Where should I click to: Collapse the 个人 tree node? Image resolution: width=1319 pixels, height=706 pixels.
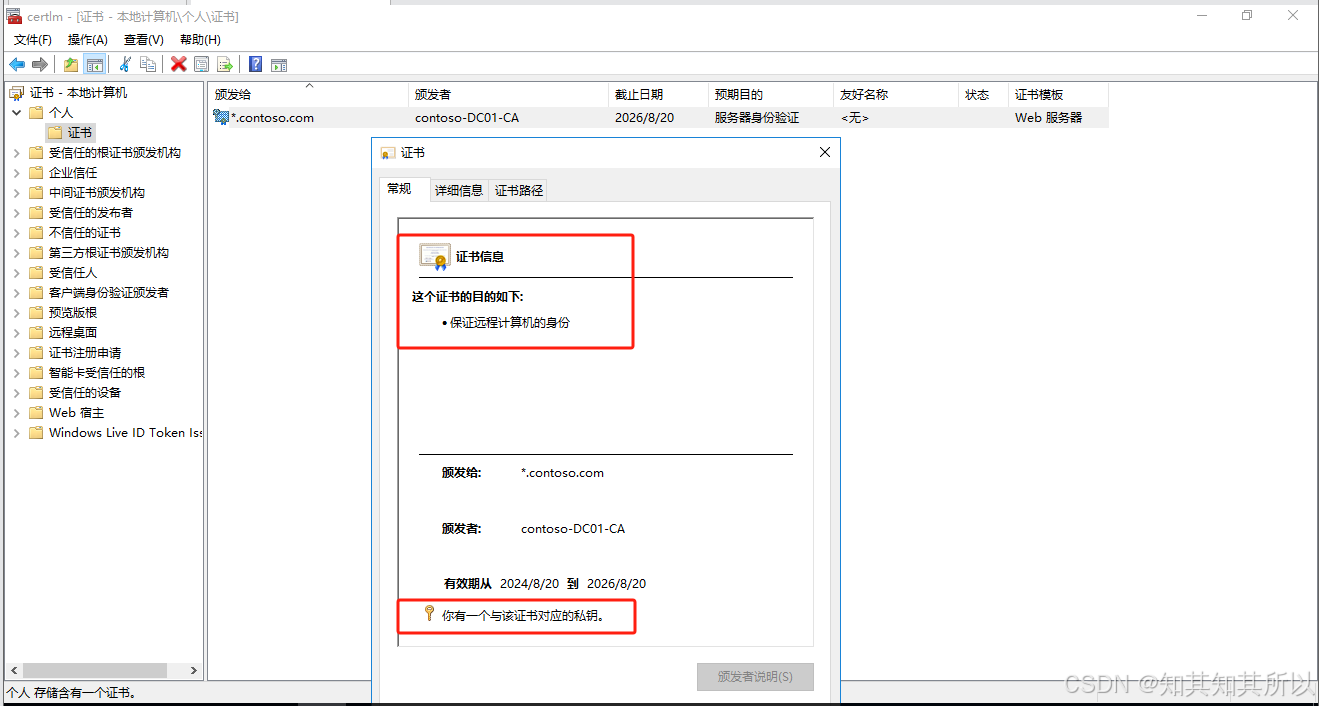point(17,113)
